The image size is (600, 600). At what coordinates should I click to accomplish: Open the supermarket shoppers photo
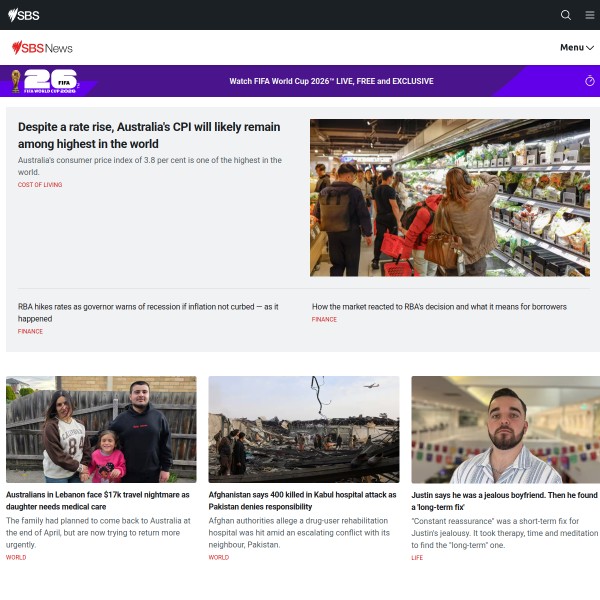coord(450,197)
